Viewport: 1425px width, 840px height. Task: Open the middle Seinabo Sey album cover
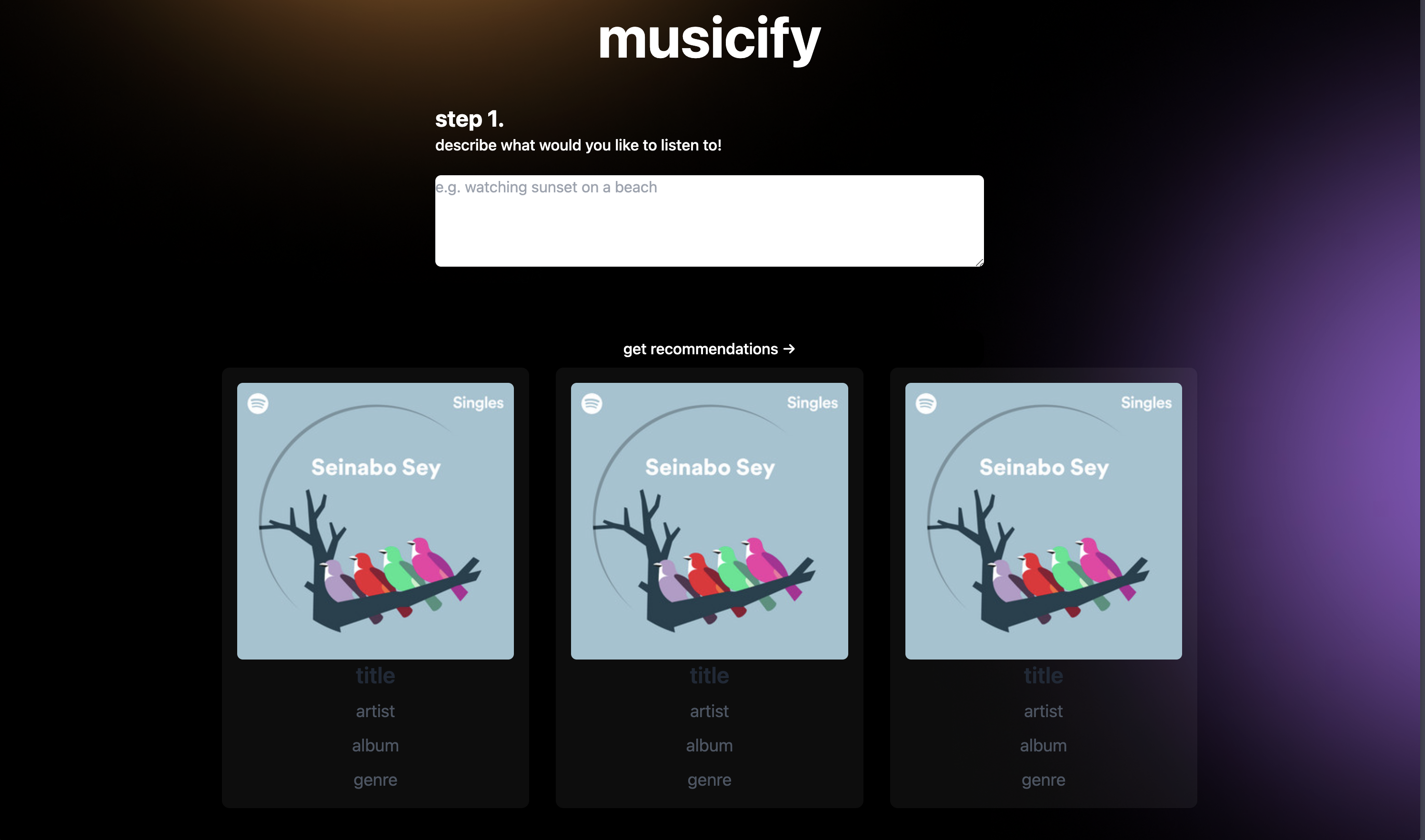[709, 521]
